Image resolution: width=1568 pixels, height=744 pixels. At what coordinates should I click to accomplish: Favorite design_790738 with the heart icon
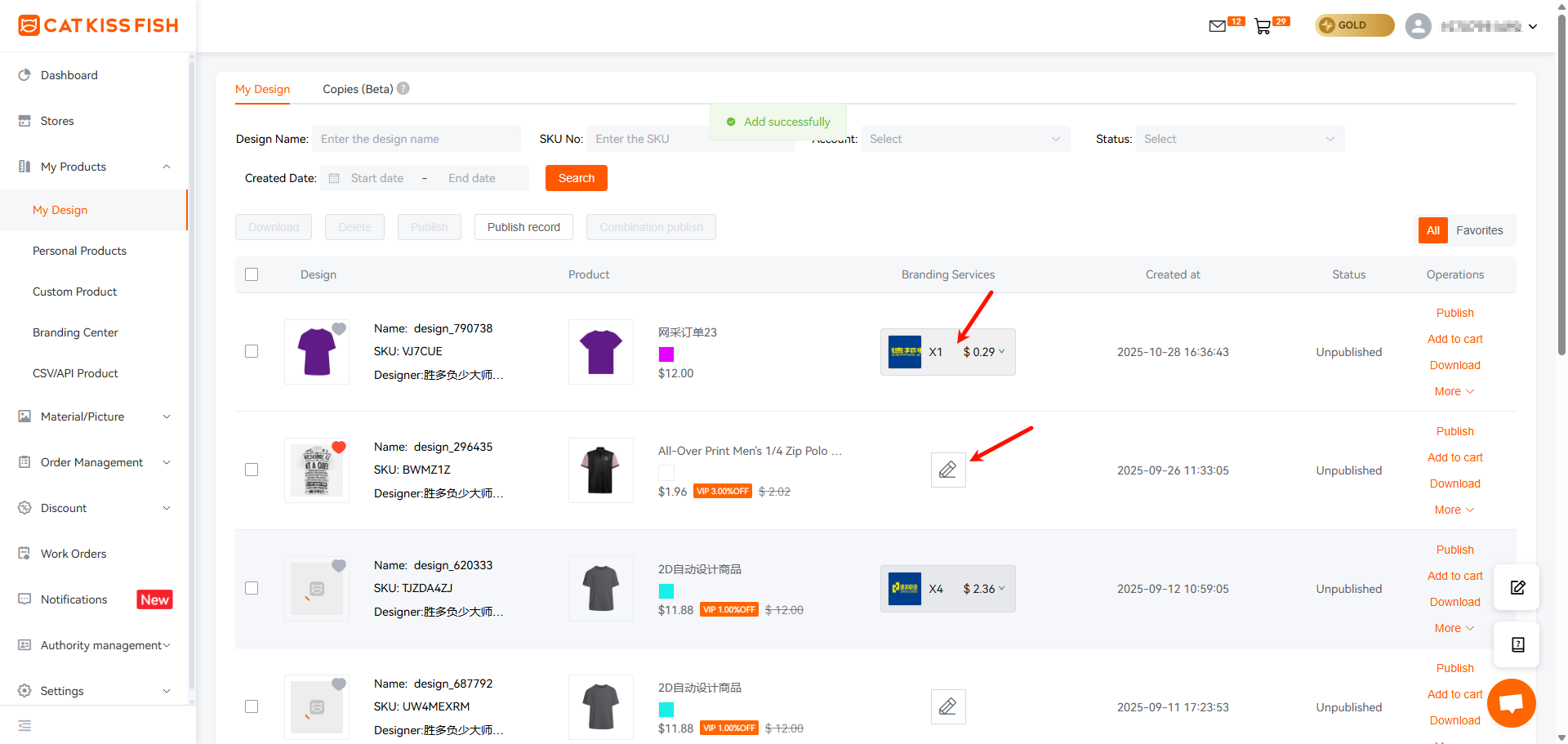click(339, 328)
